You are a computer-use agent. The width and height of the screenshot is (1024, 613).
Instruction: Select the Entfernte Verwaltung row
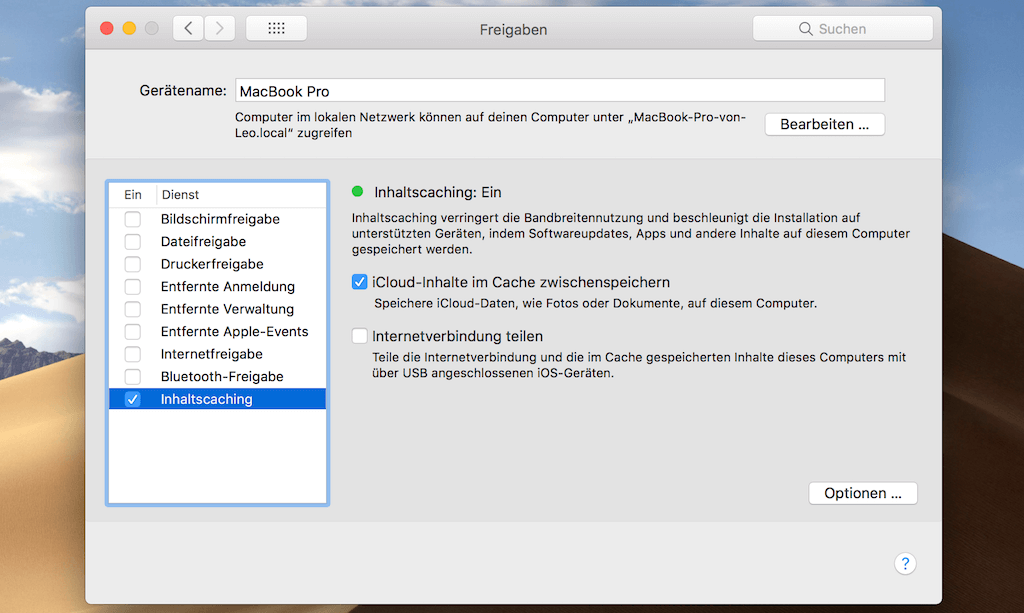[x=217, y=309]
